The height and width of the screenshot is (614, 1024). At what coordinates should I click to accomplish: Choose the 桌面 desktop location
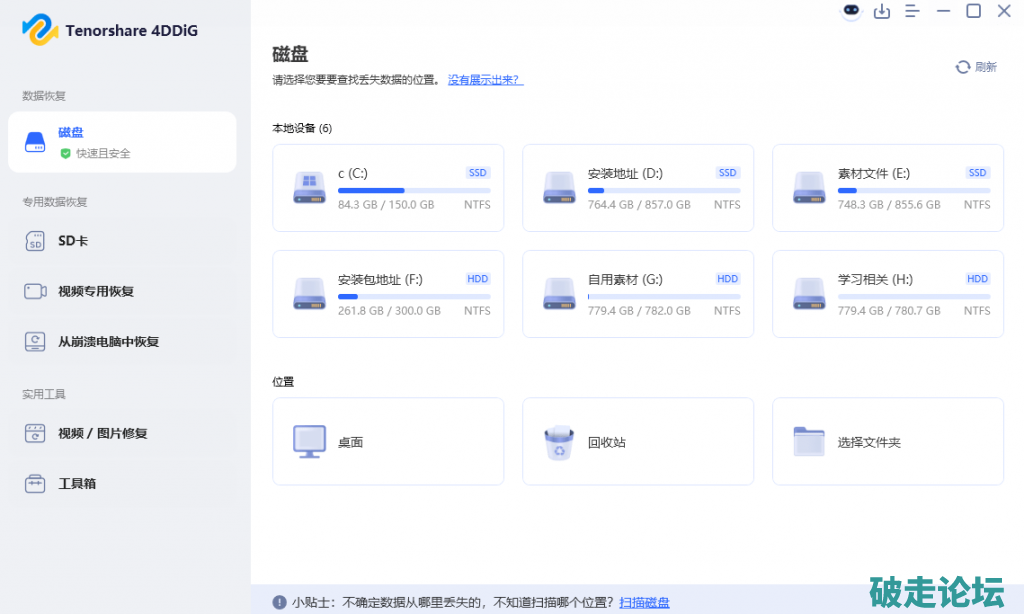pyautogui.click(x=388, y=441)
